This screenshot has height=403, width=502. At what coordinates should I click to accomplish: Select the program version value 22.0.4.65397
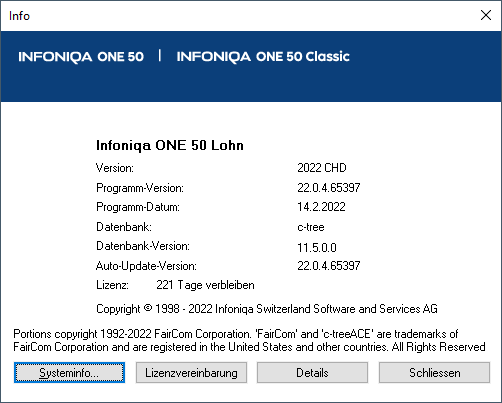[x=328, y=188]
